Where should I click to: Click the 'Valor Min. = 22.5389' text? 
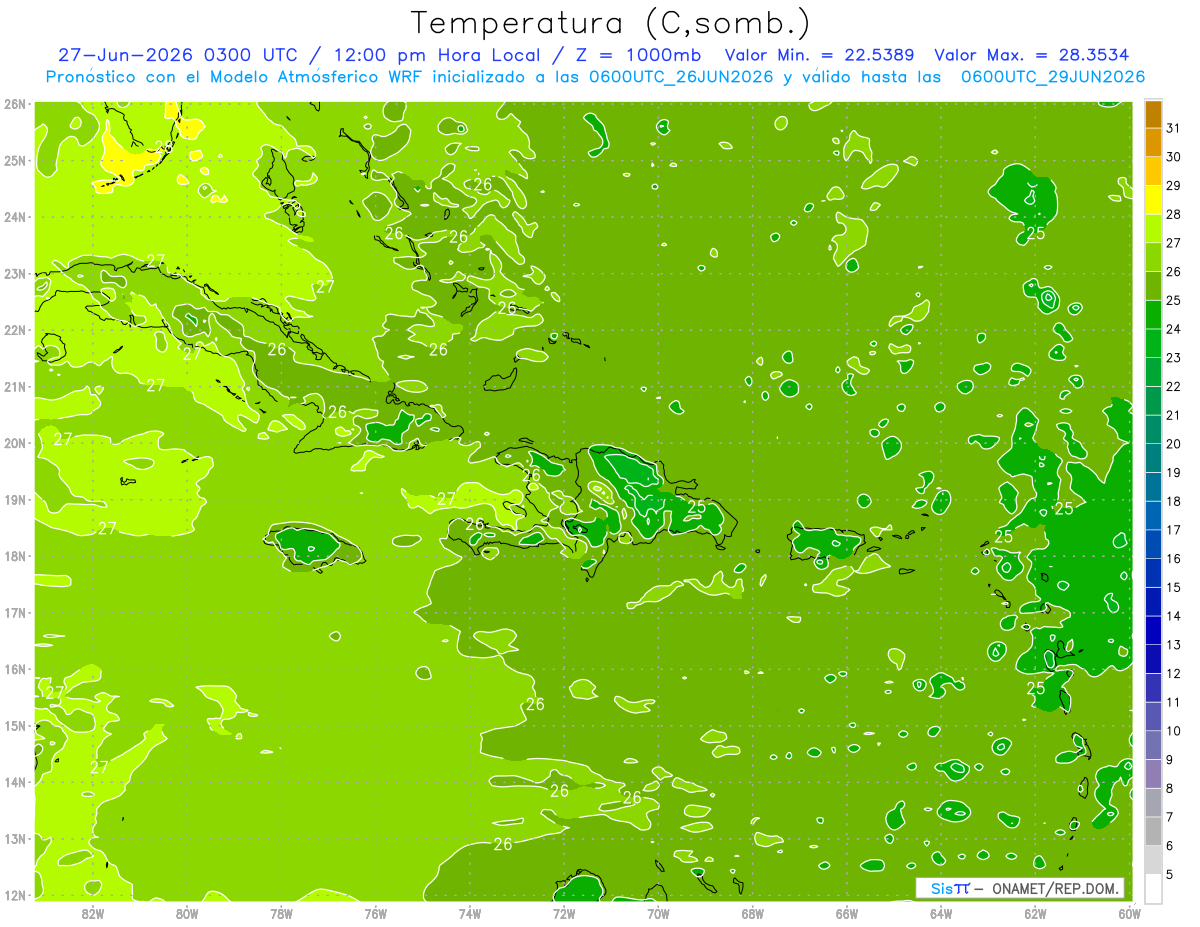820,55
